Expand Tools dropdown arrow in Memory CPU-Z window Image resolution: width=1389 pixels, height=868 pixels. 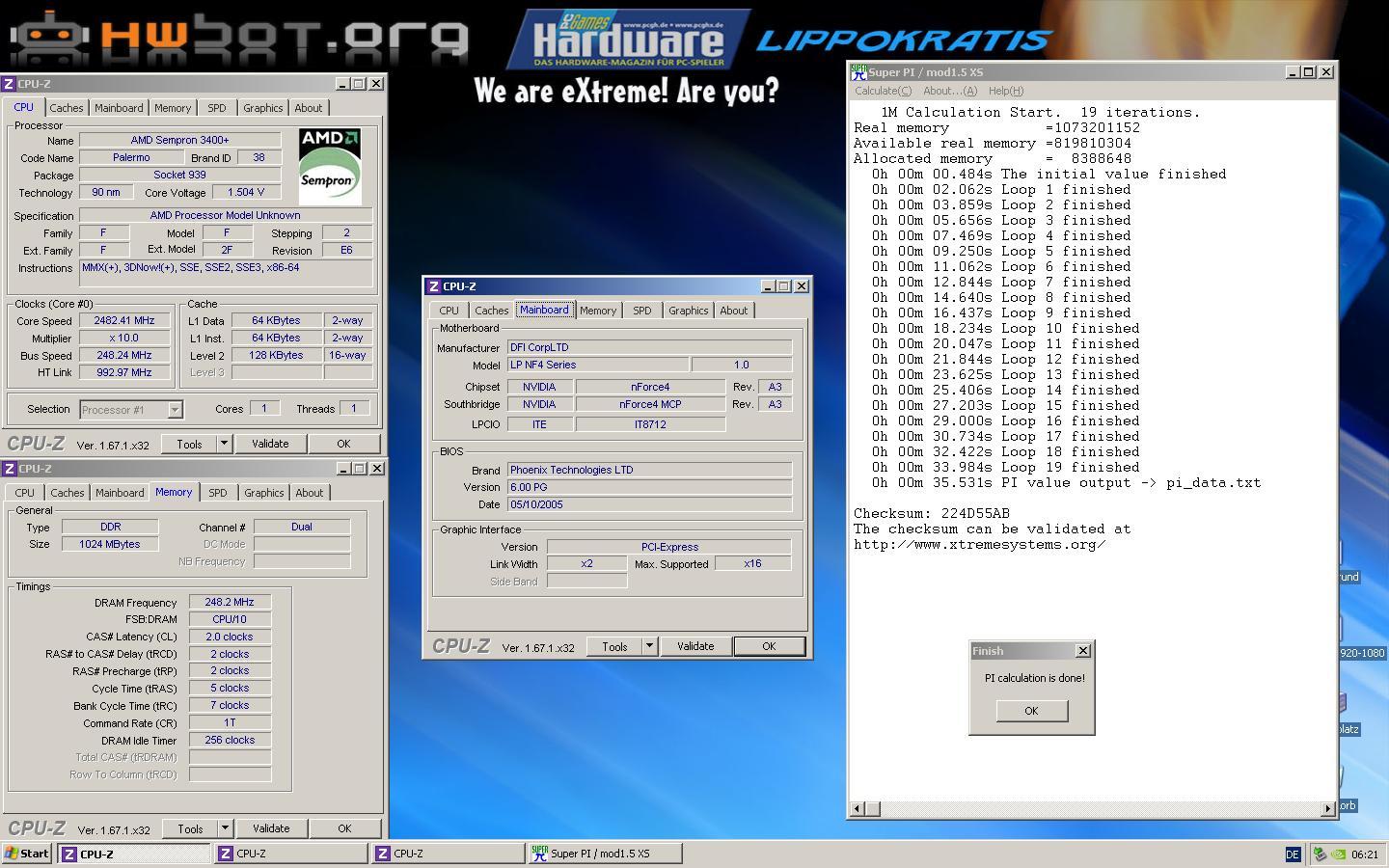coord(225,828)
